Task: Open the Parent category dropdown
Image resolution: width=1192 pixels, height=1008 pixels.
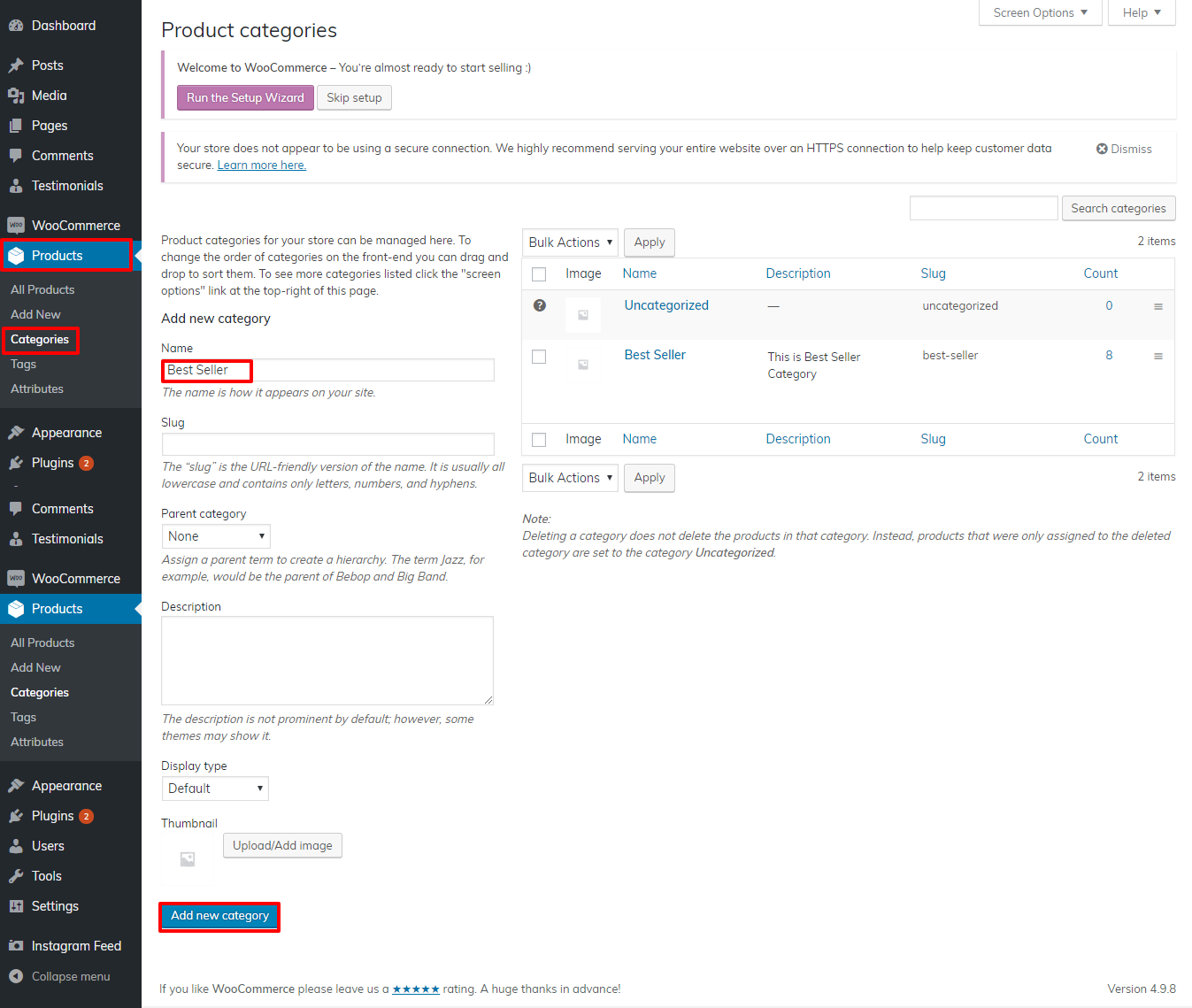Action: click(x=216, y=536)
